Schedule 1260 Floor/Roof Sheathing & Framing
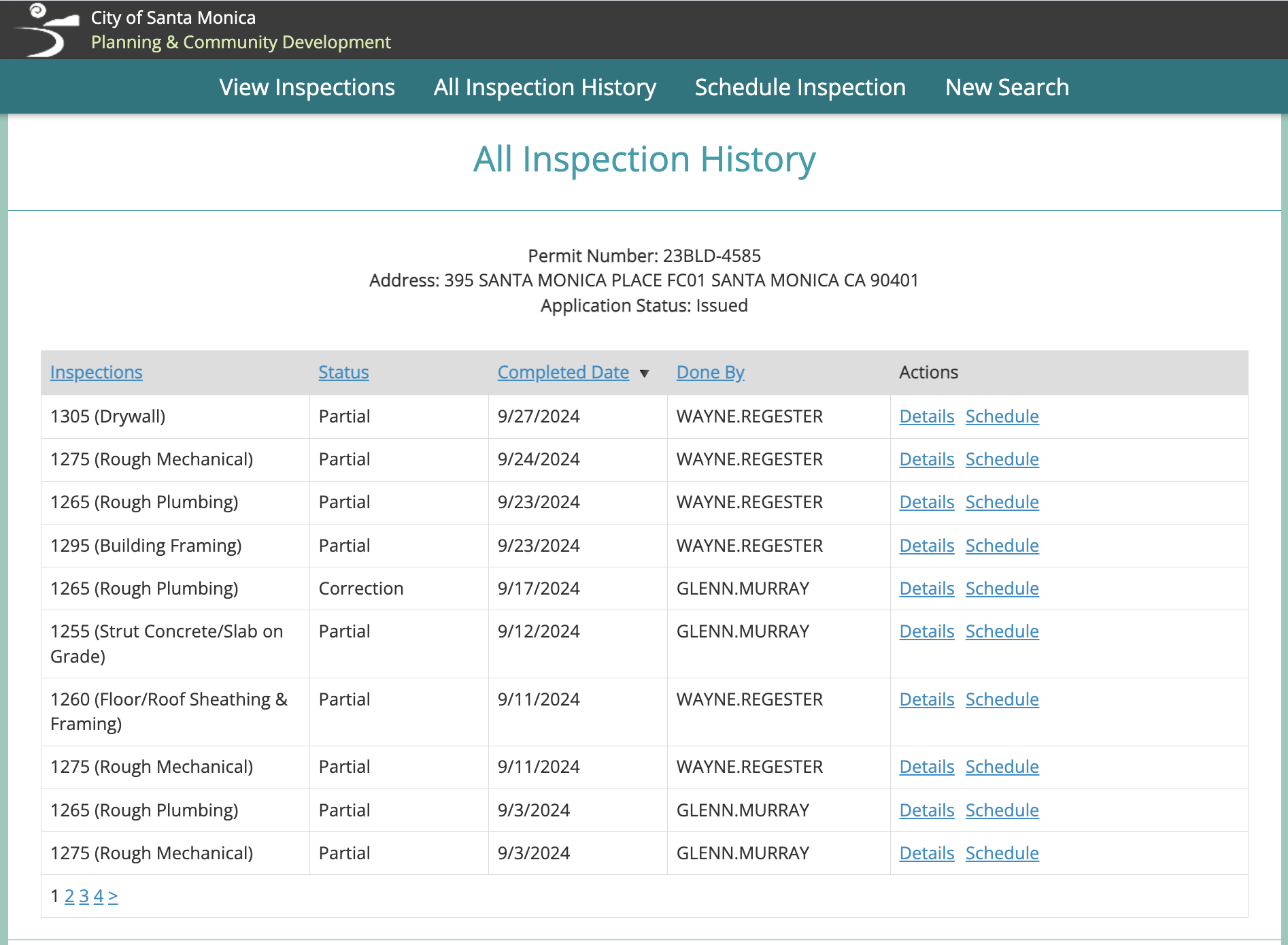Viewport: 1288px width, 945px height. pyautogui.click(x=1002, y=699)
